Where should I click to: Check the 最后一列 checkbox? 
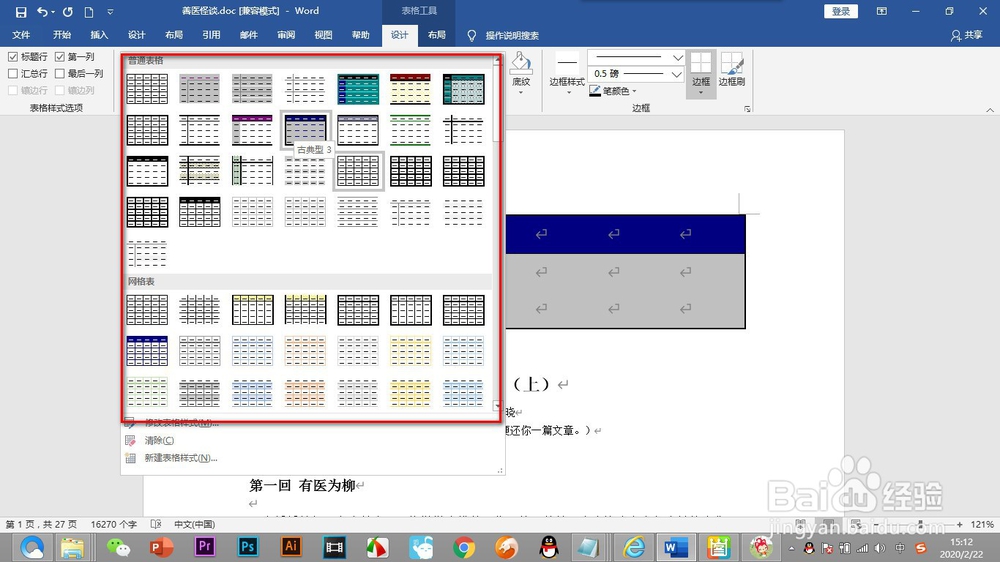(x=60, y=73)
